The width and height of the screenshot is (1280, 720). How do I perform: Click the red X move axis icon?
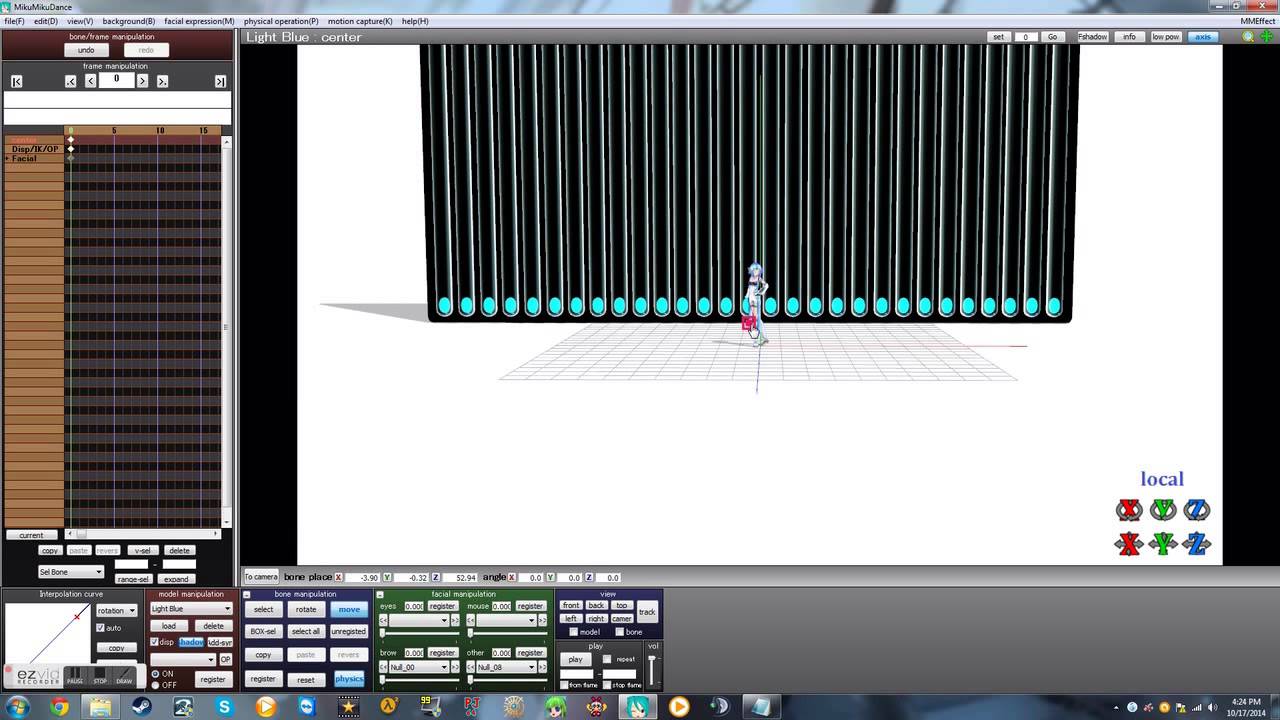point(1129,544)
